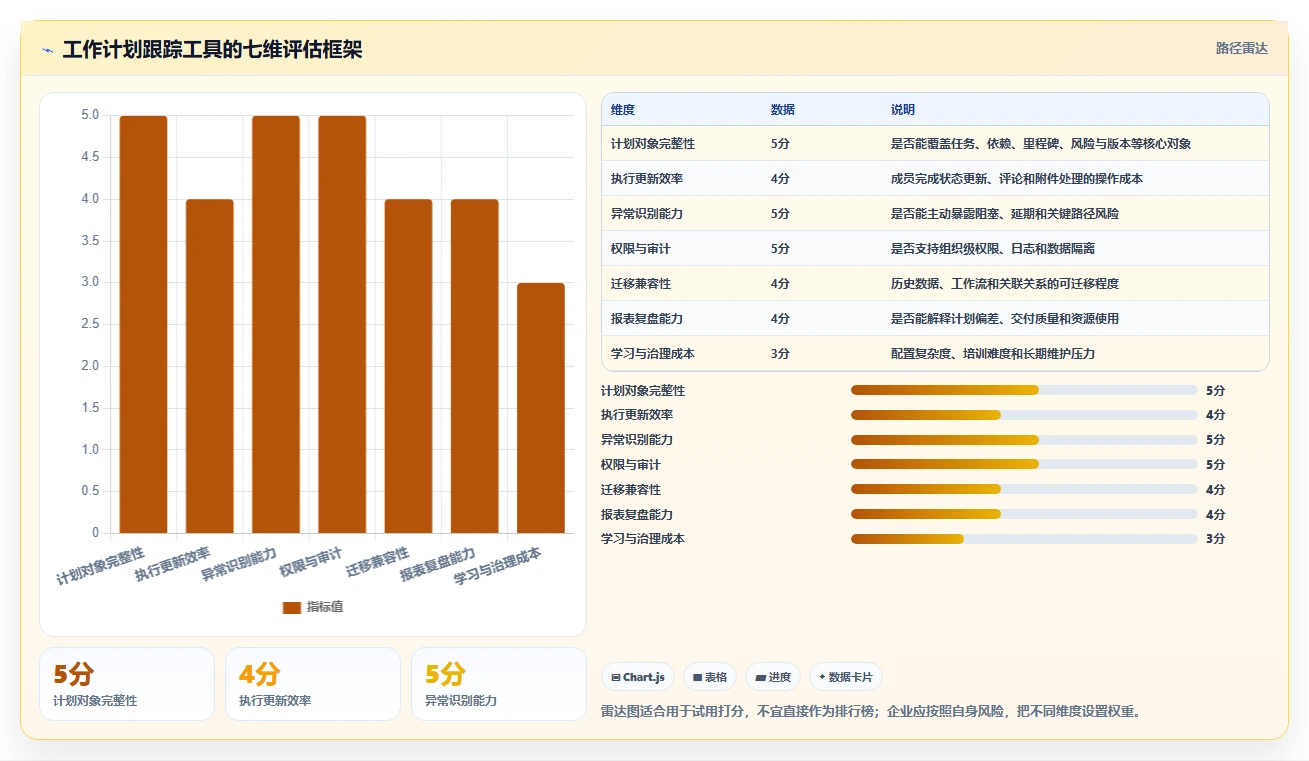Click the description 是否能解释计划偏差、交付质量和资源使用

[1005, 319]
